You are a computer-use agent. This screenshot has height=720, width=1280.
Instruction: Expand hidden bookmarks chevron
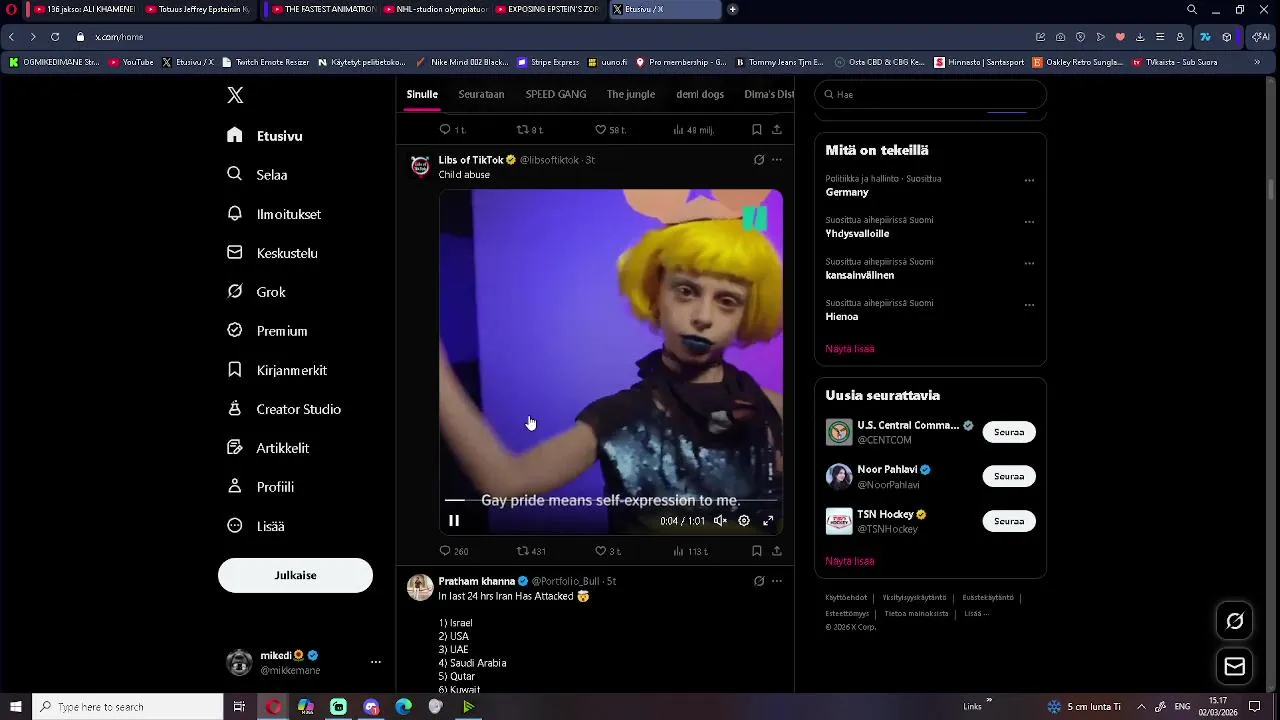tap(1257, 62)
